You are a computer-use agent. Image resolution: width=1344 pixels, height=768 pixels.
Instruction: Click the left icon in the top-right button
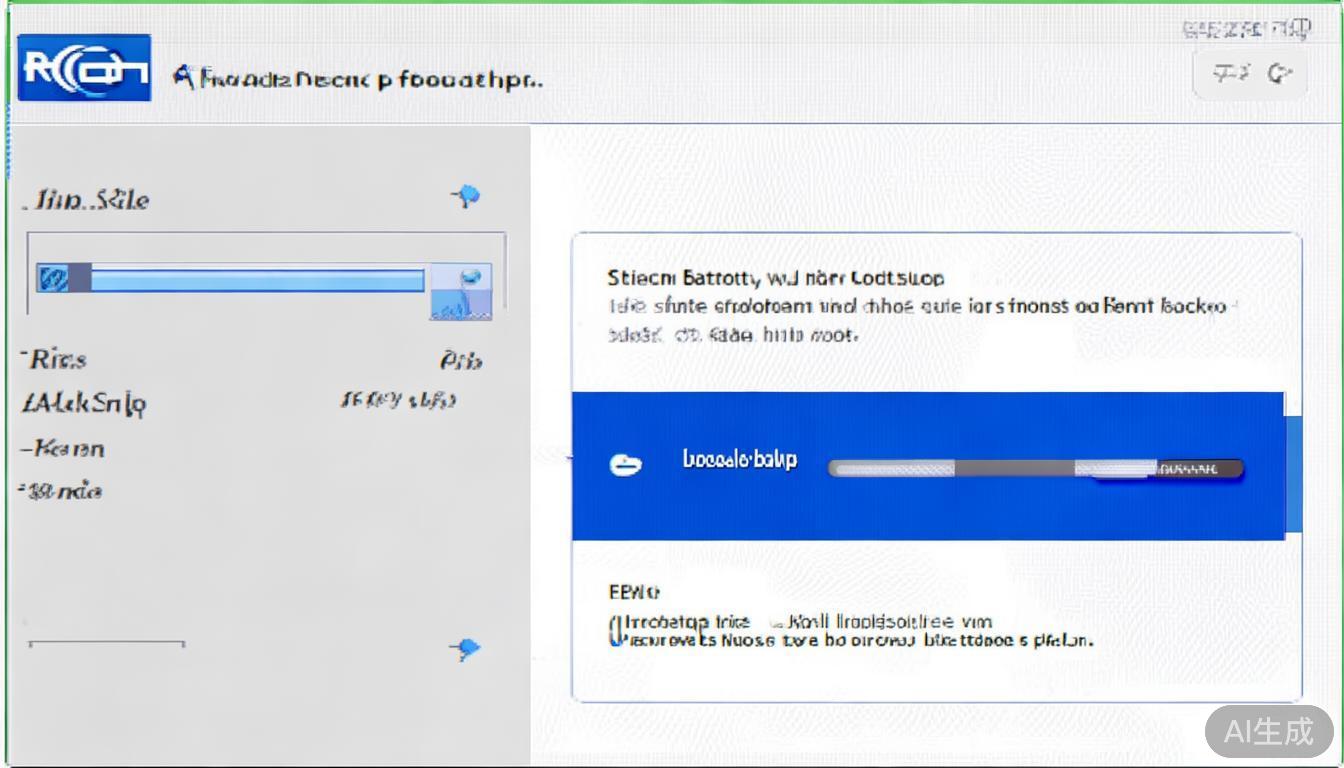point(1229,74)
